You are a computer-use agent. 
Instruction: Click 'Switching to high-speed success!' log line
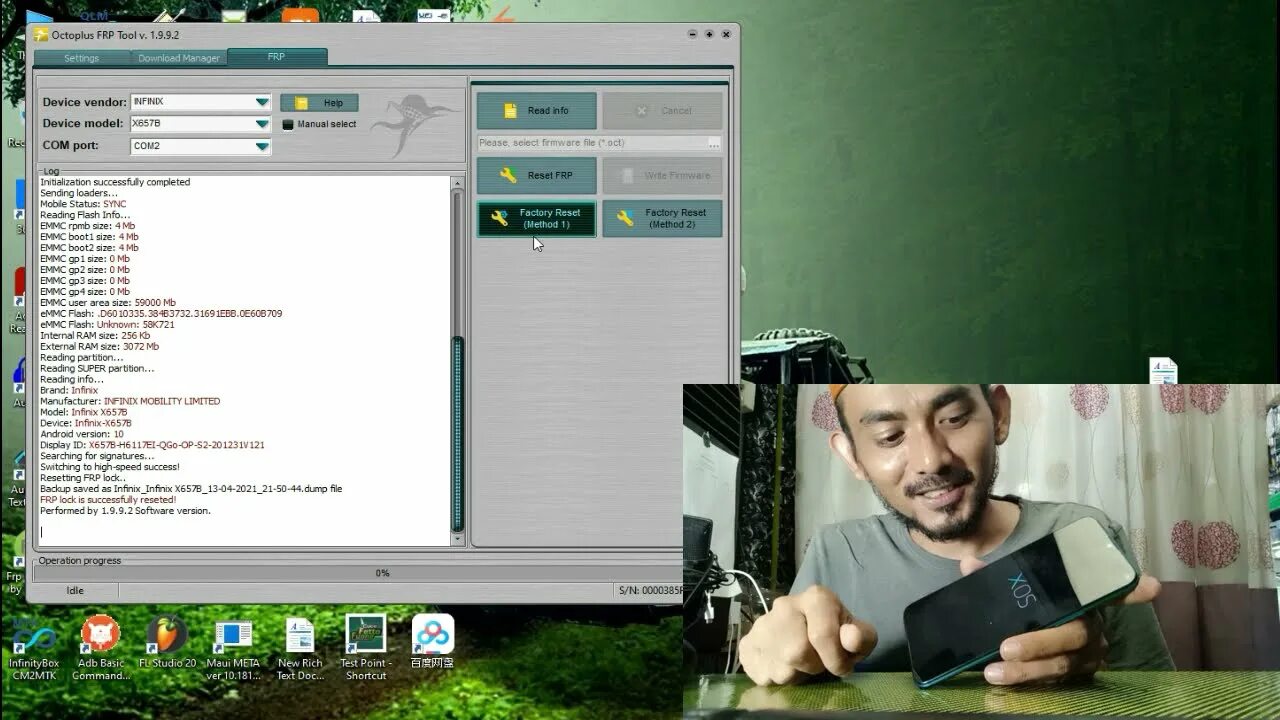point(110,467)
